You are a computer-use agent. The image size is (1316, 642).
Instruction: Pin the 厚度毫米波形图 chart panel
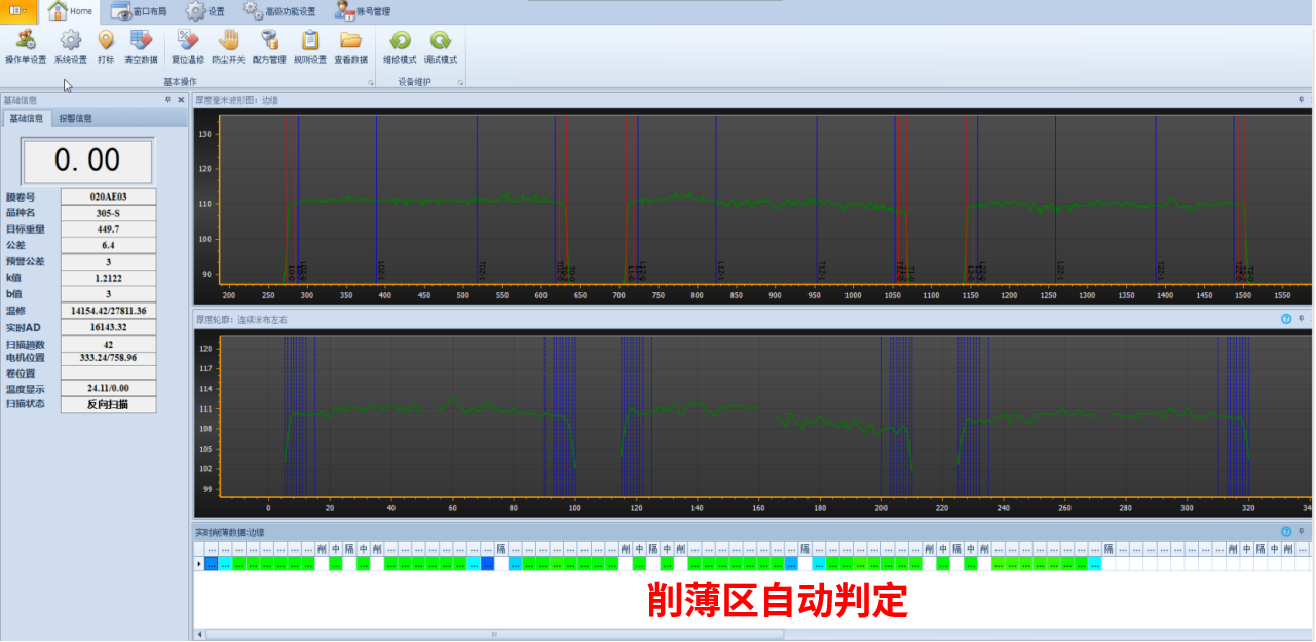coord(1302,100)
